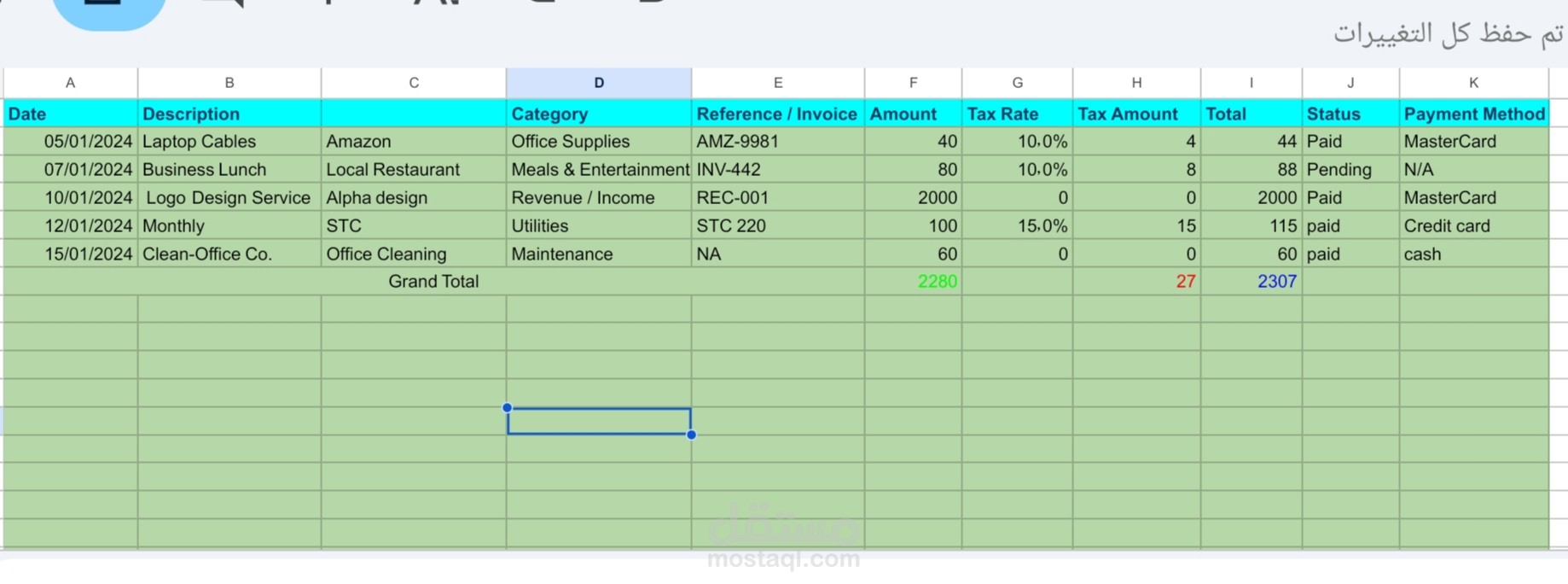Viewport: 1568px width, 584px height.
Task: Click the 'Category' header cell
Action: pos(599,114)
